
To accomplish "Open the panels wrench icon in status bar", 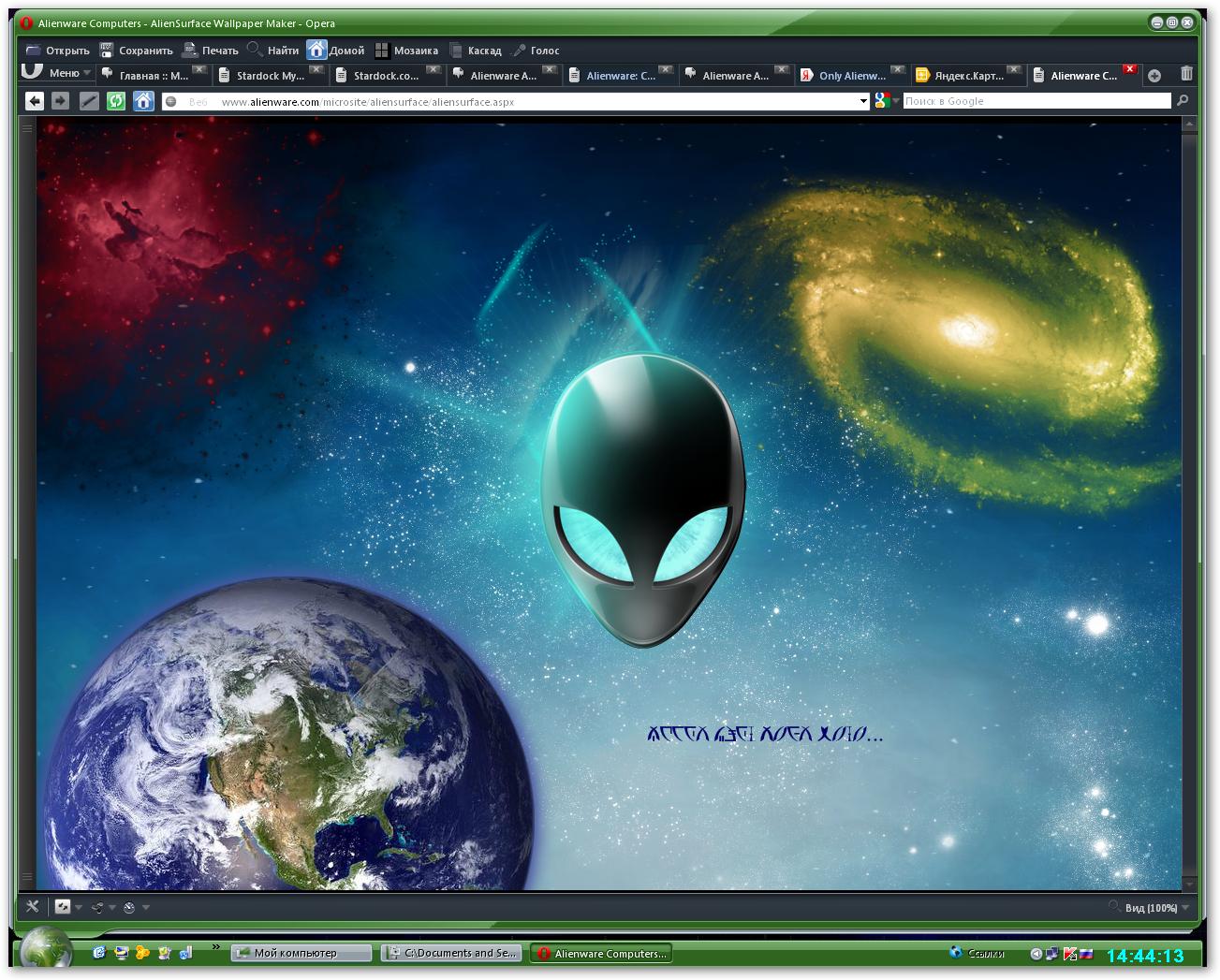I will [x=33, y=906].
